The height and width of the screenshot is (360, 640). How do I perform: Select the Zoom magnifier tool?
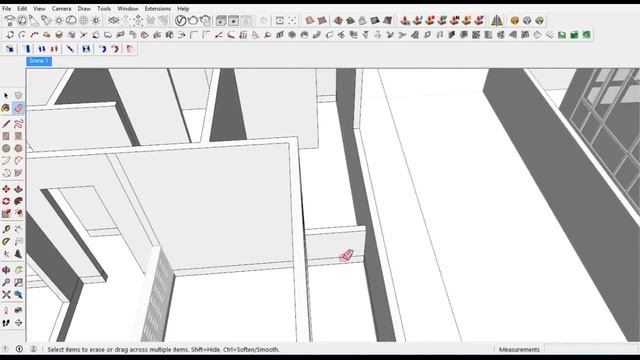[6, 282]
